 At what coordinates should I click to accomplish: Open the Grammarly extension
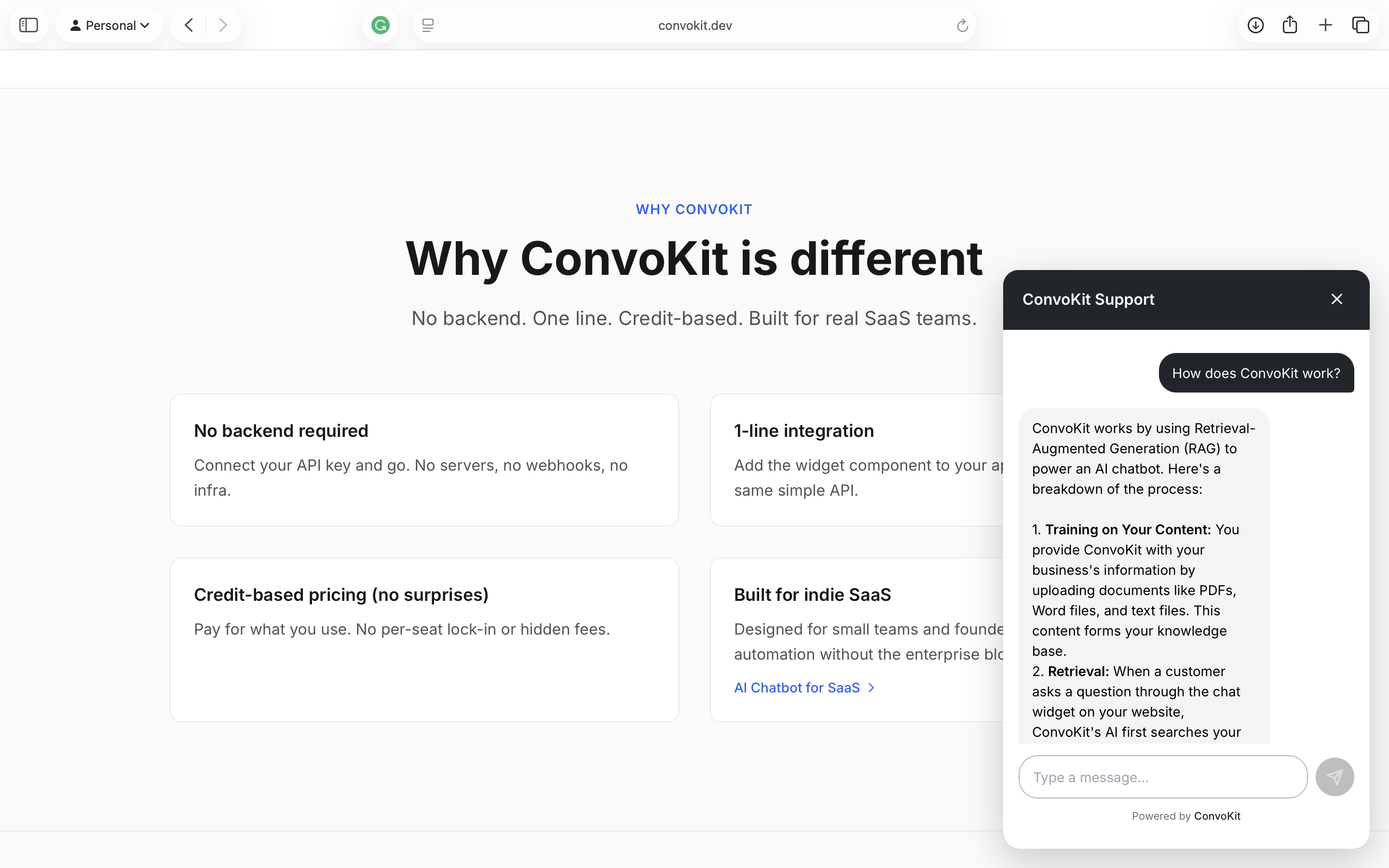380,25
